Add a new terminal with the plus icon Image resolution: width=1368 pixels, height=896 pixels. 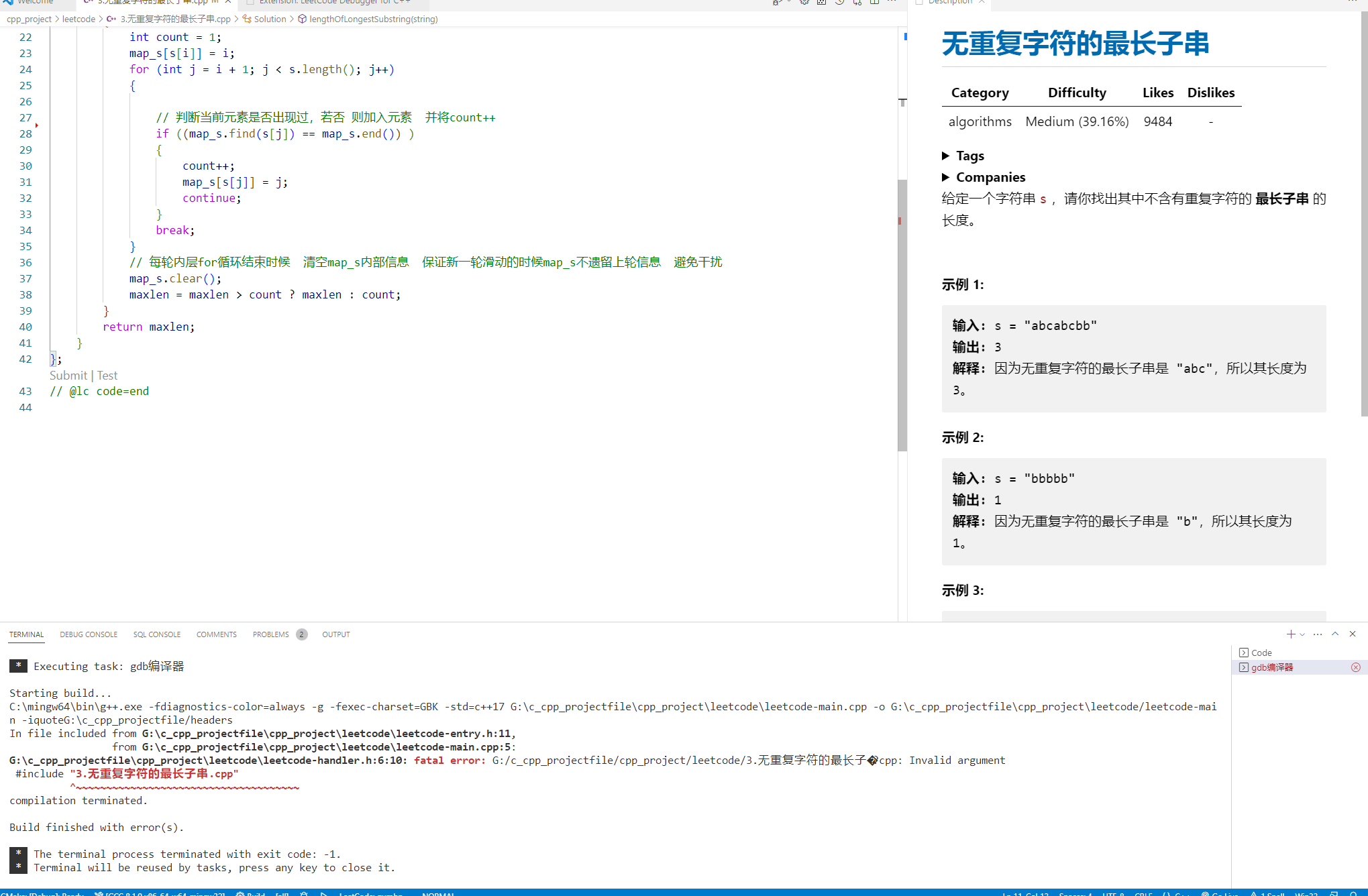pyautogui.click(x=1291, y=634)
